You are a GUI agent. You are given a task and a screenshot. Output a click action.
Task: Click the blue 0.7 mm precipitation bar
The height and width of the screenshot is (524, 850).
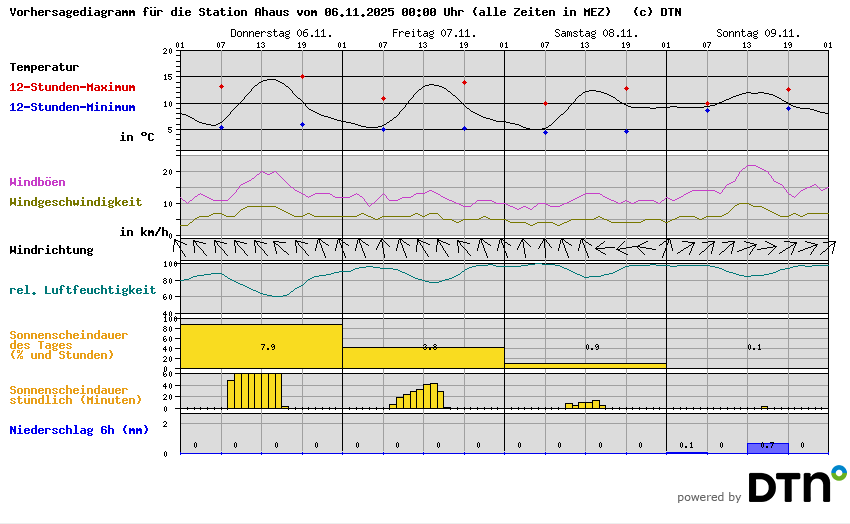click(767, 447)
